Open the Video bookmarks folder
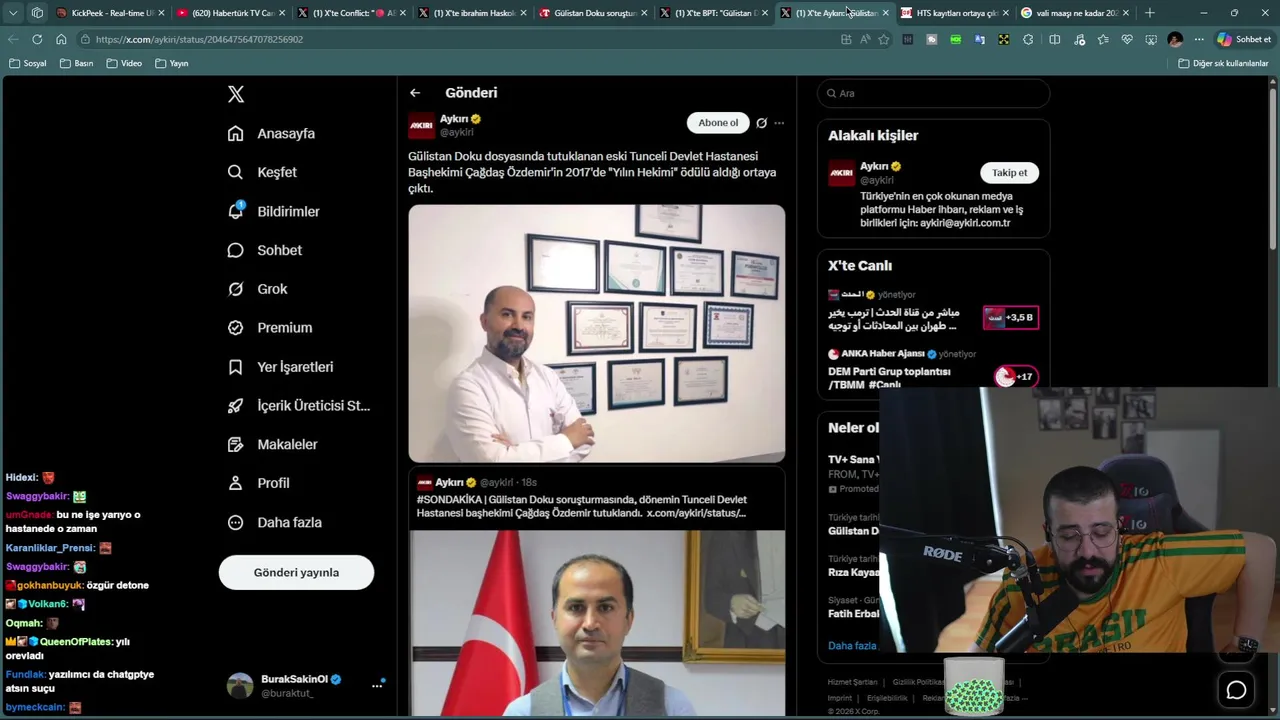Screen dimensions: 1280x720 click(x=124, y=63)
